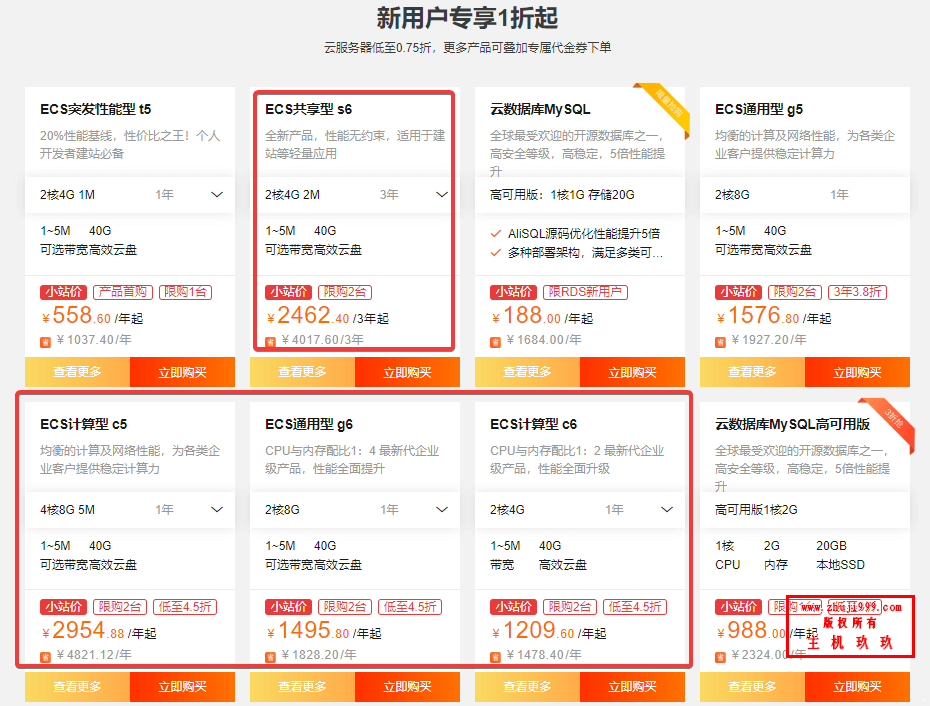
Task: Expand the 2核4G 1M dropdown of t5
Action: (130, 195)
